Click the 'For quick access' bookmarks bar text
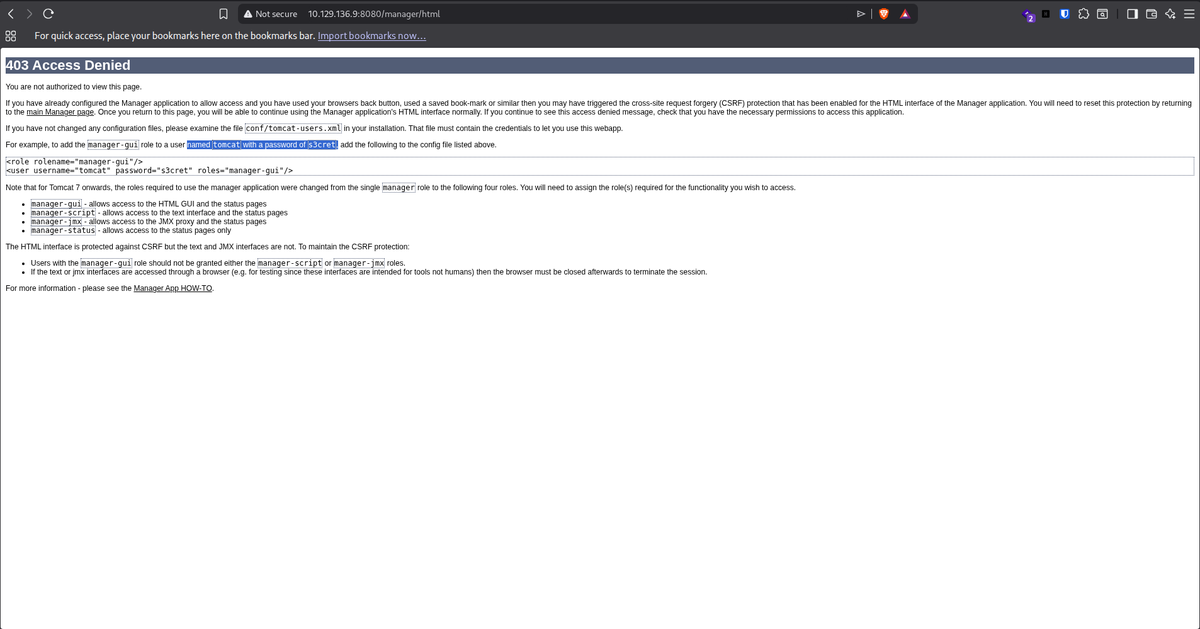This screenshot has width=1200, height=629. coord(174,36)
